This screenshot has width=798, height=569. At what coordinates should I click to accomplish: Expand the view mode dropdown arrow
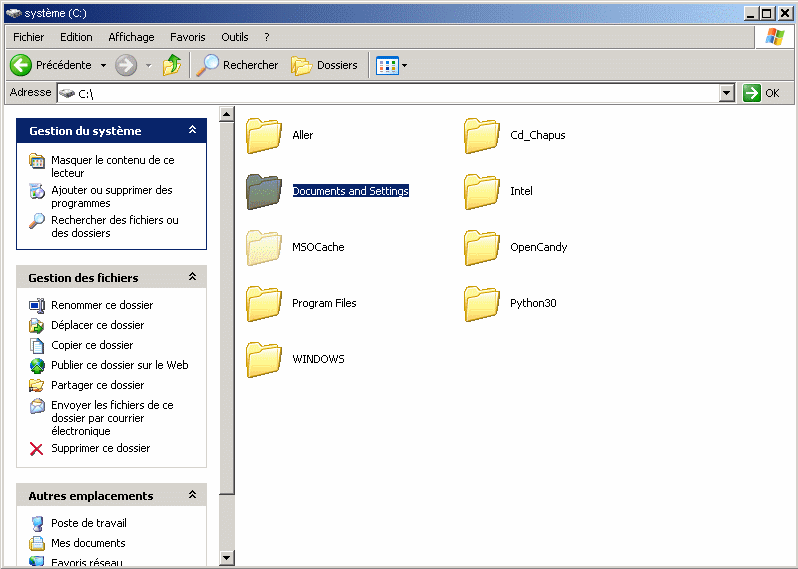(405, 66)
